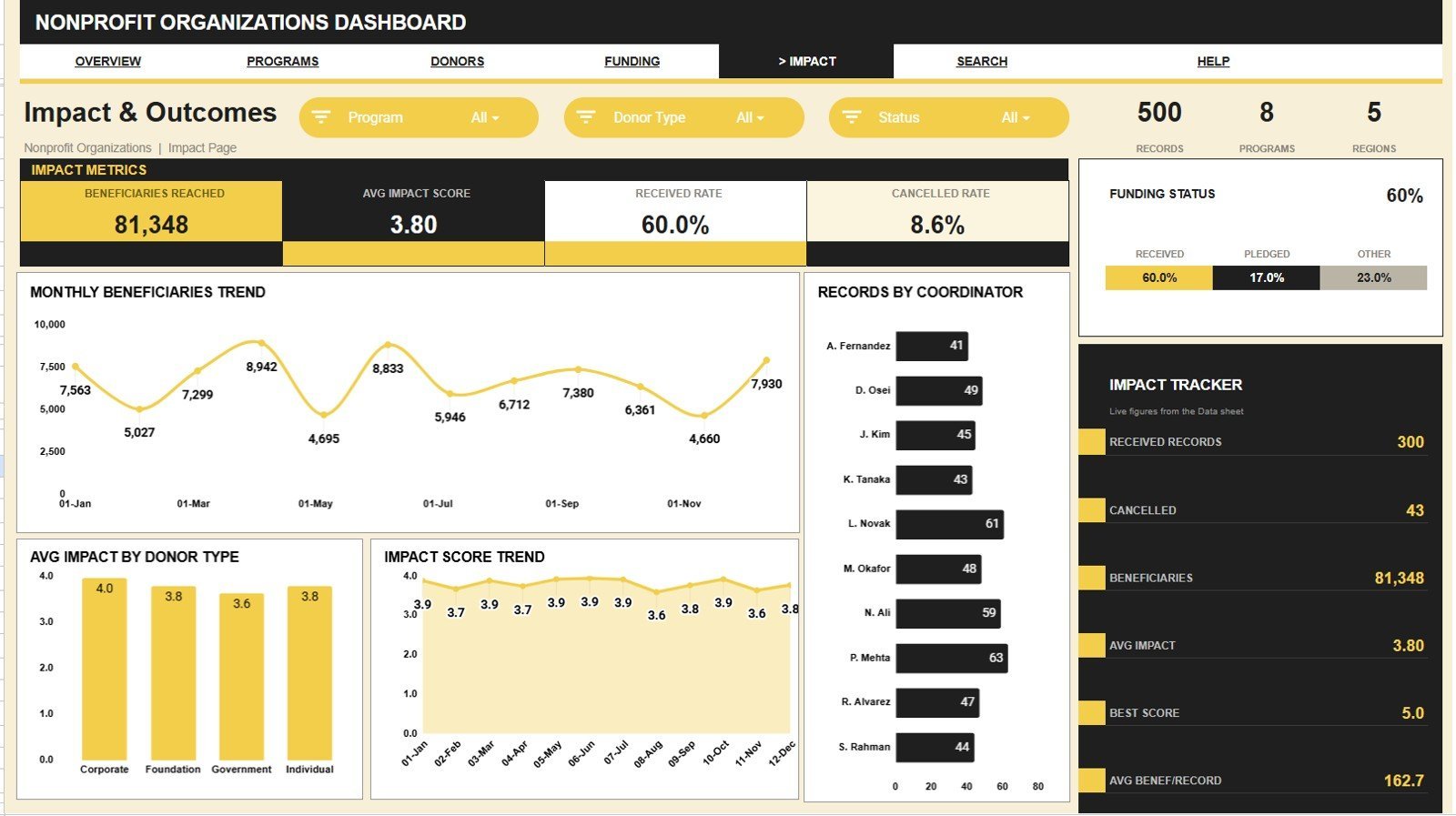The height and width of the screenshot is (816, 1456).
Task: Click the Cancelled value 43
Action: [1415, 510]
